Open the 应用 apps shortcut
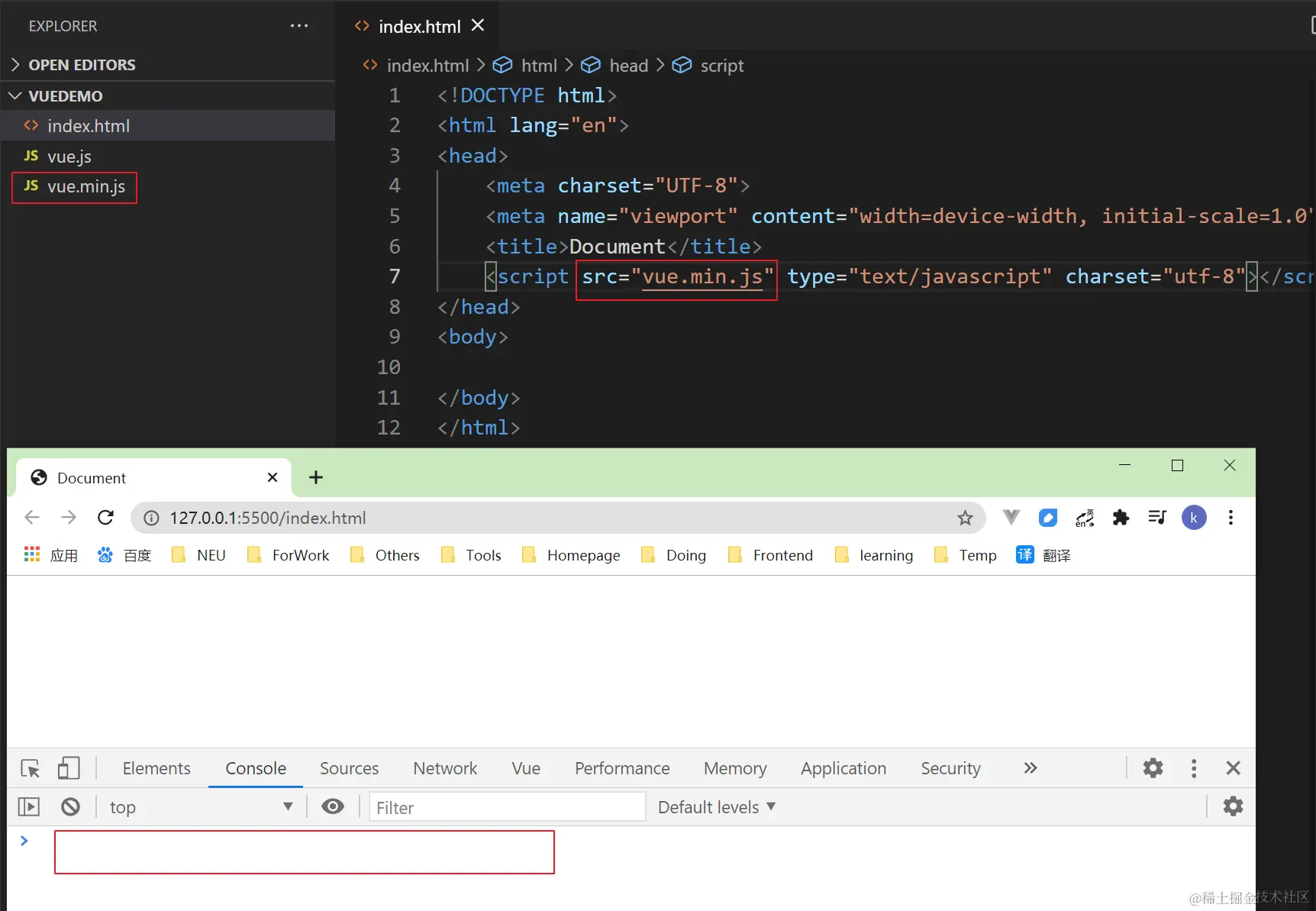Screen dimensions: 1316x911 click(51, 555)
